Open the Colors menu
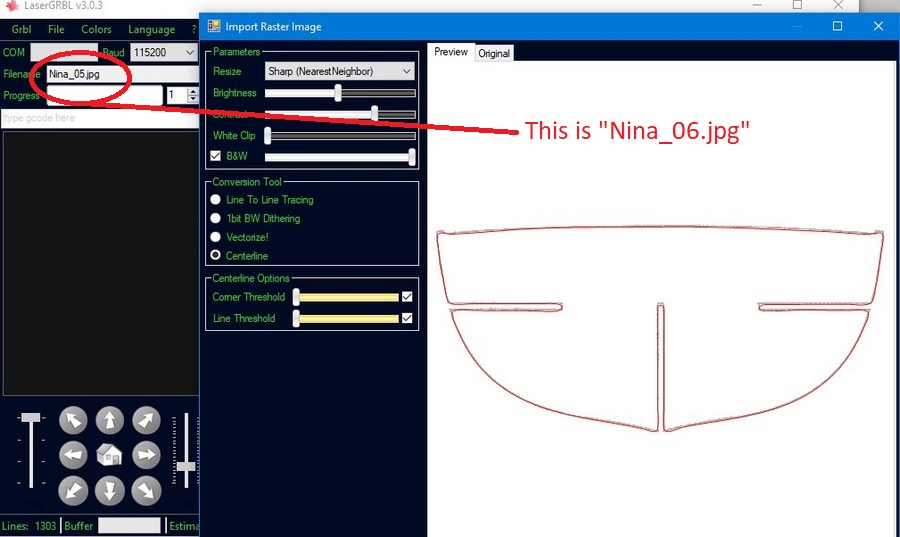 pos(96,29)
